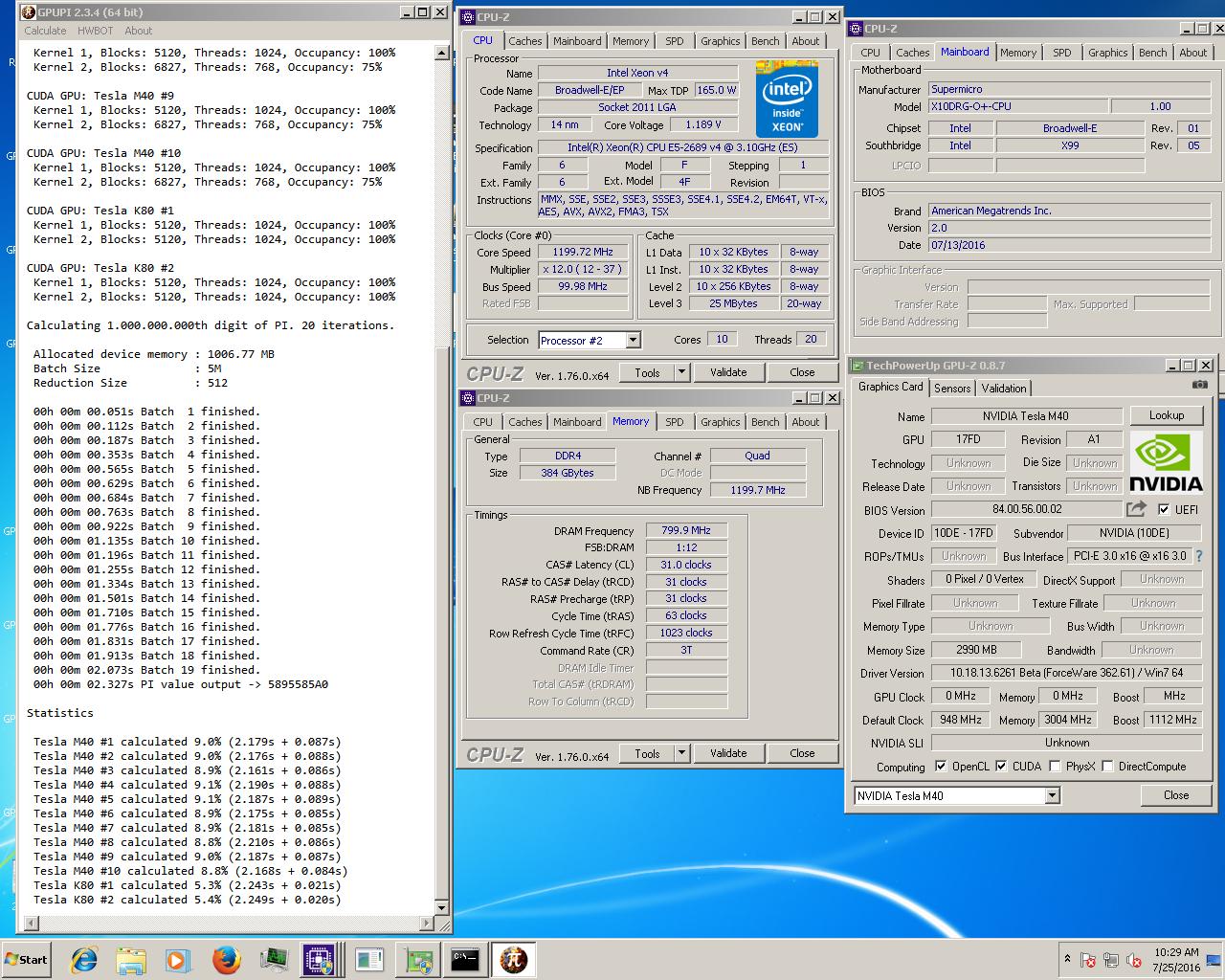Click the GPUPI title bar icon
1225x980 pixels.
tap(28, 12)
